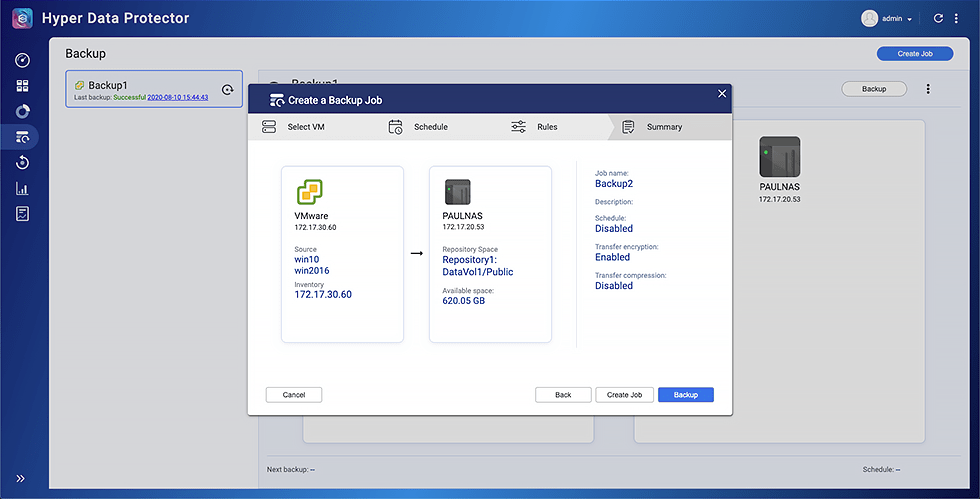Click the admin user avatar
This screenshot has height=499, width=980.
point(869,18)
